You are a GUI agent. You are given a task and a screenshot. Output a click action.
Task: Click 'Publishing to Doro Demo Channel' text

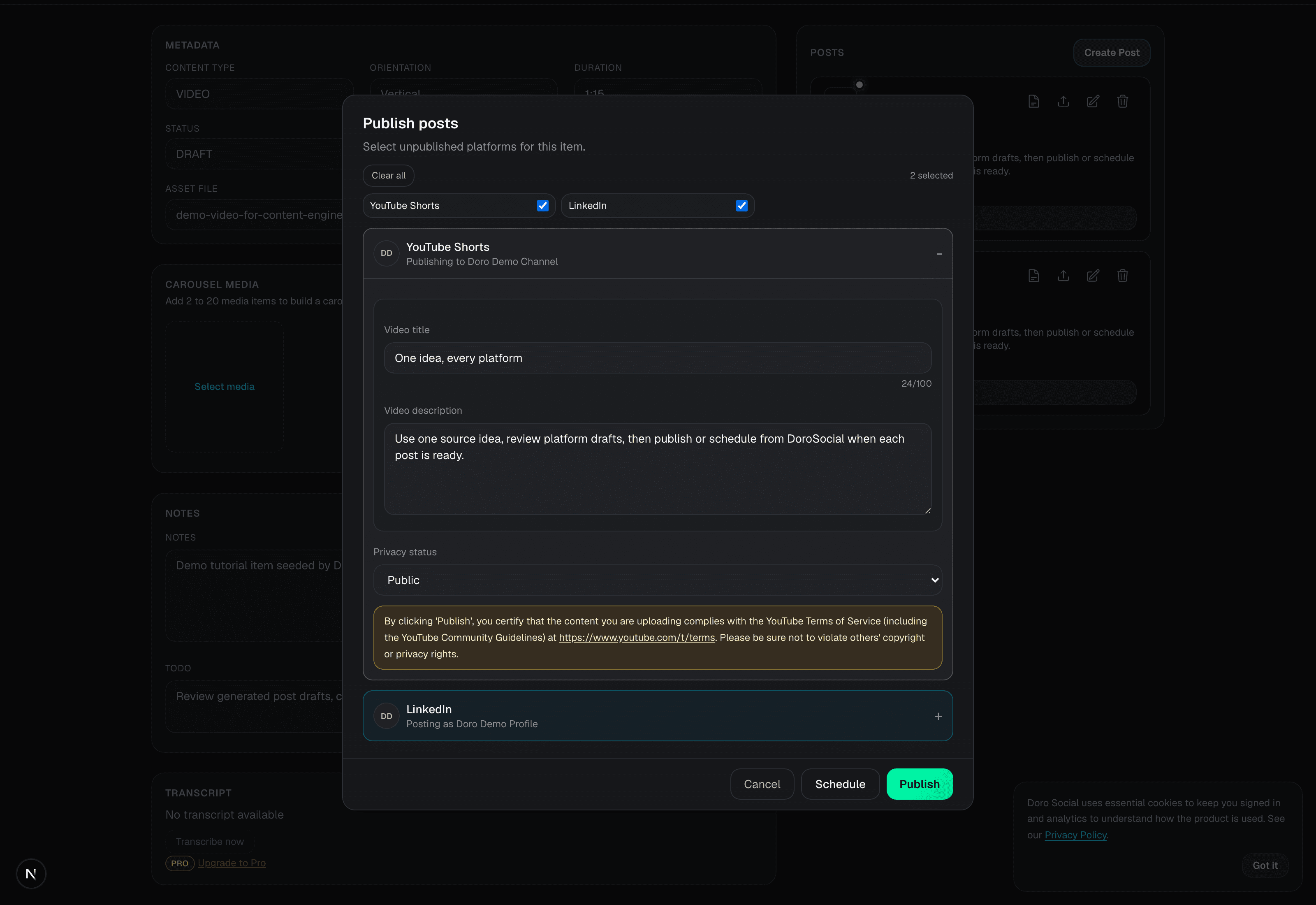482,262
